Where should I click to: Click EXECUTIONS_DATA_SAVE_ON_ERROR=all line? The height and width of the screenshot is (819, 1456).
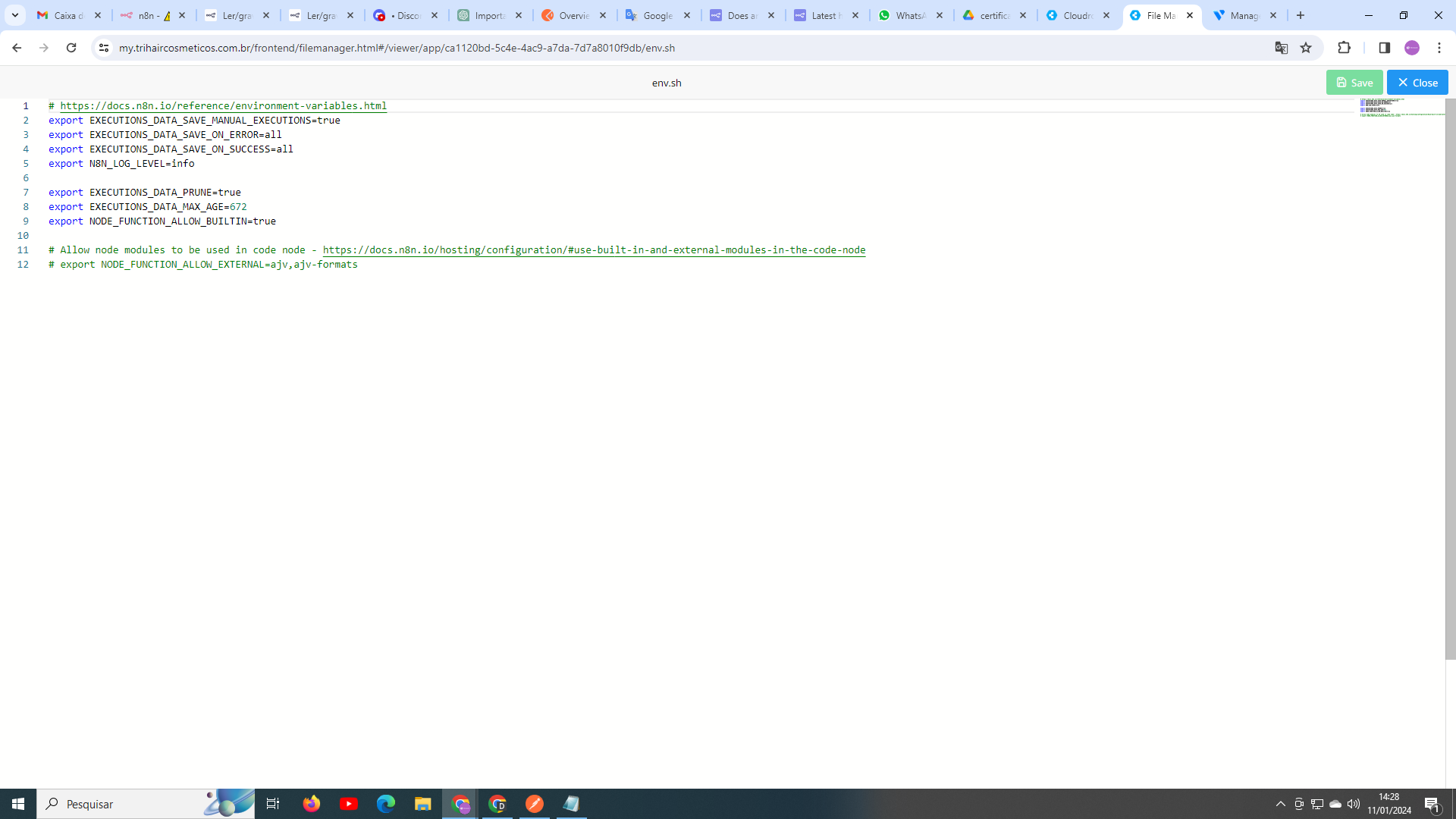pos(165,135)
